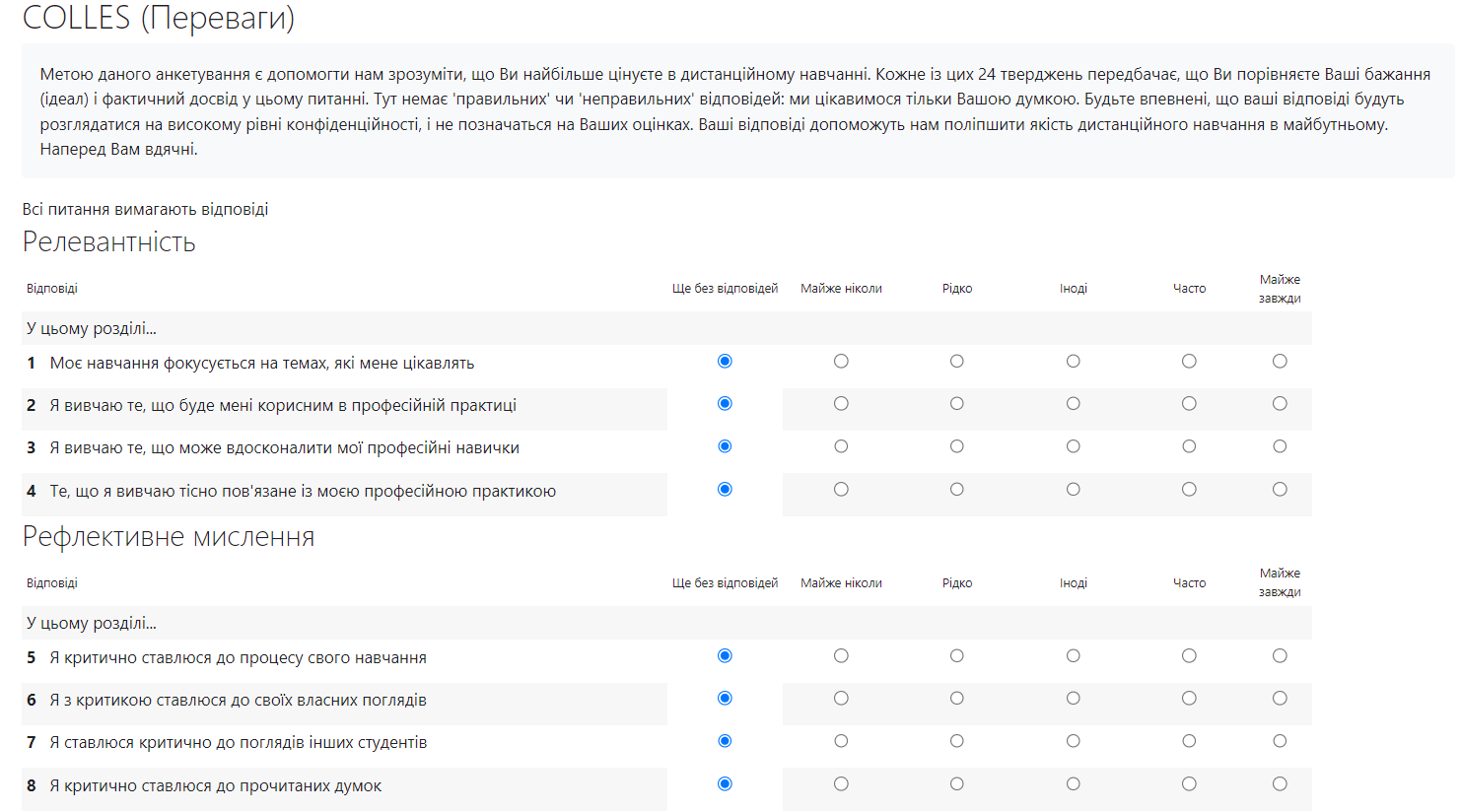
Task: Pick 'Іноді' for question 4
Action: pyautogui.click(x=1074, y=490)
